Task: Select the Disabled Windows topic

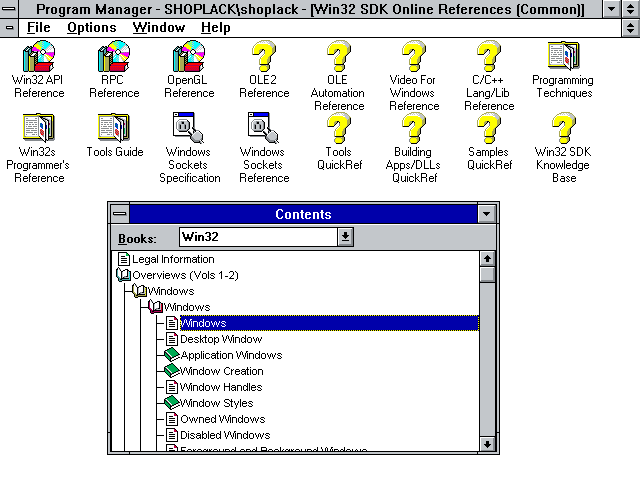Action: click(x=225, y=435)
